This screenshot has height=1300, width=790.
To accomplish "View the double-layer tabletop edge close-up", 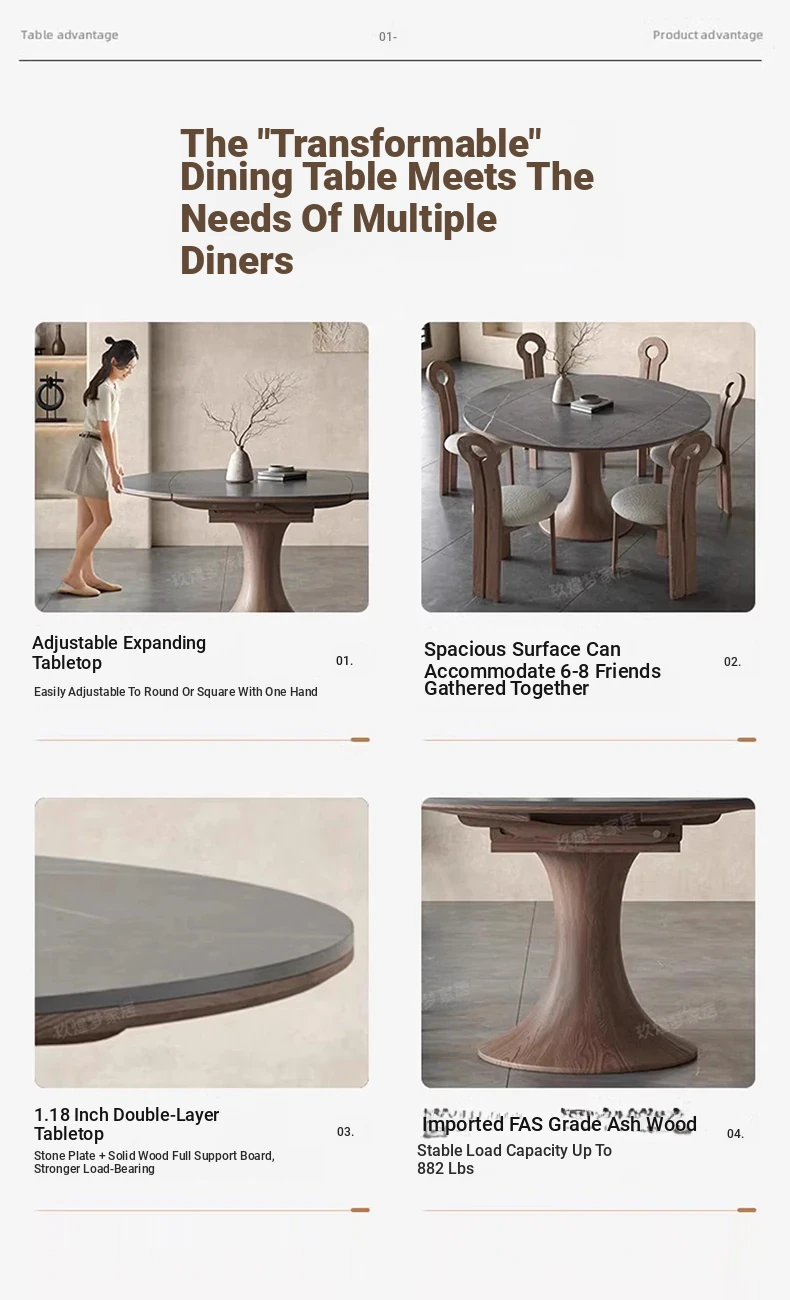I will [x=202, y=942].
